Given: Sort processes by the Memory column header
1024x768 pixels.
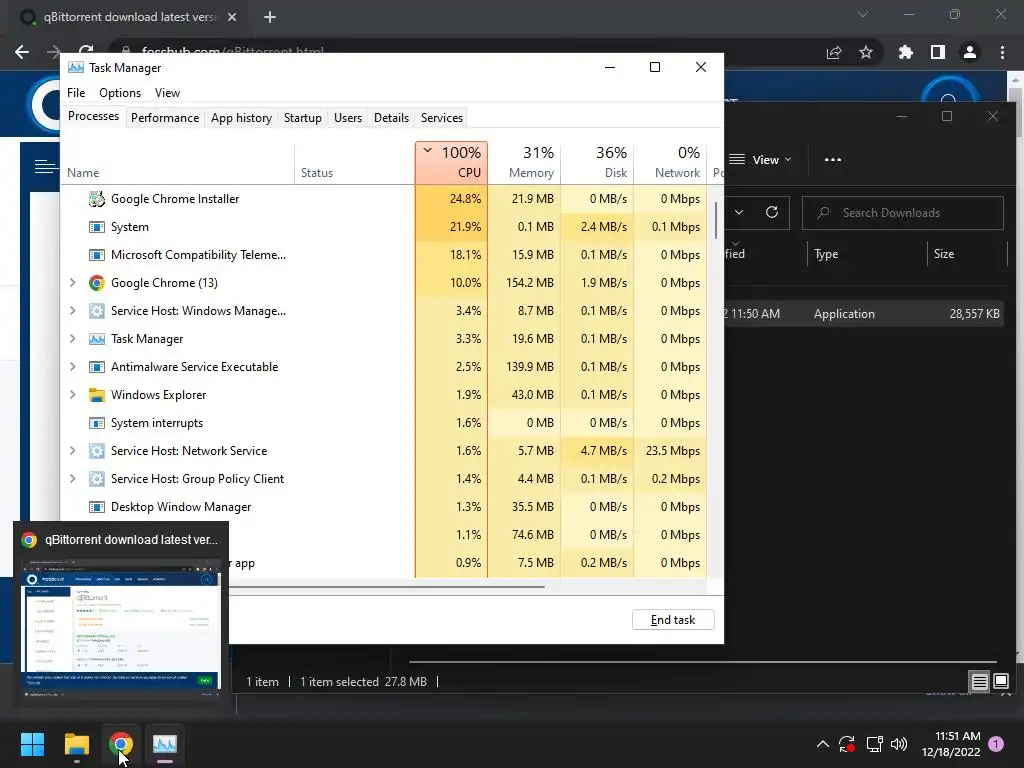Looking at the screenshot, I should (x=524, y=163).
